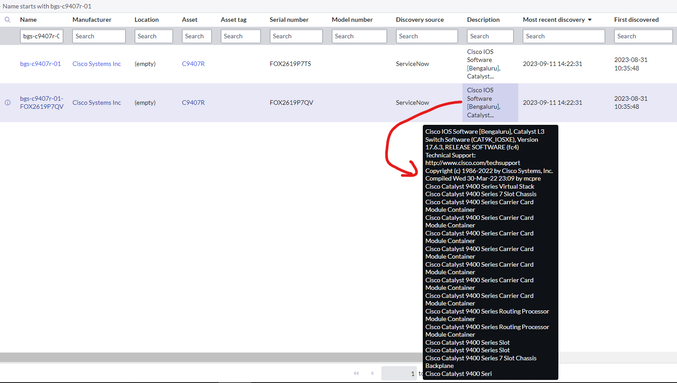Click ServiceNow discovery source in first row
This screenshot has height=383, width=677.
pyautogui.click(x=412, y=63)
